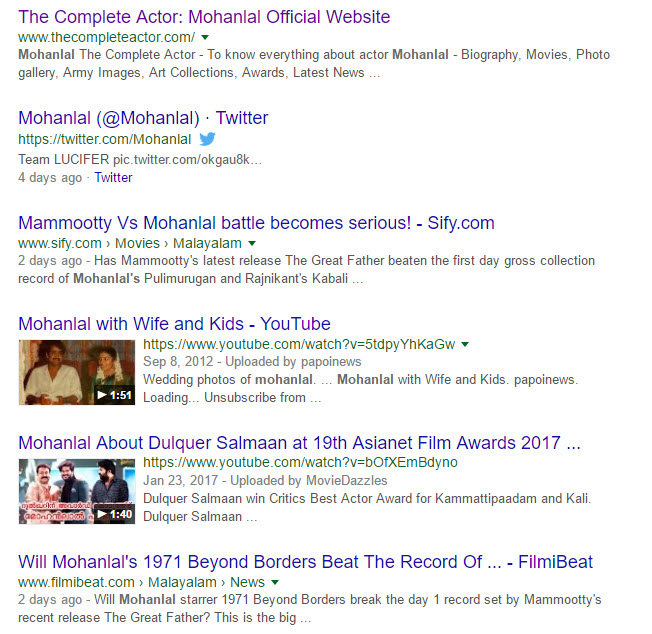Open dropdown arrow after YouTube 5tdpyYhKaGw URL
This screenshot has height=634, width=652.
pos(465,344)
